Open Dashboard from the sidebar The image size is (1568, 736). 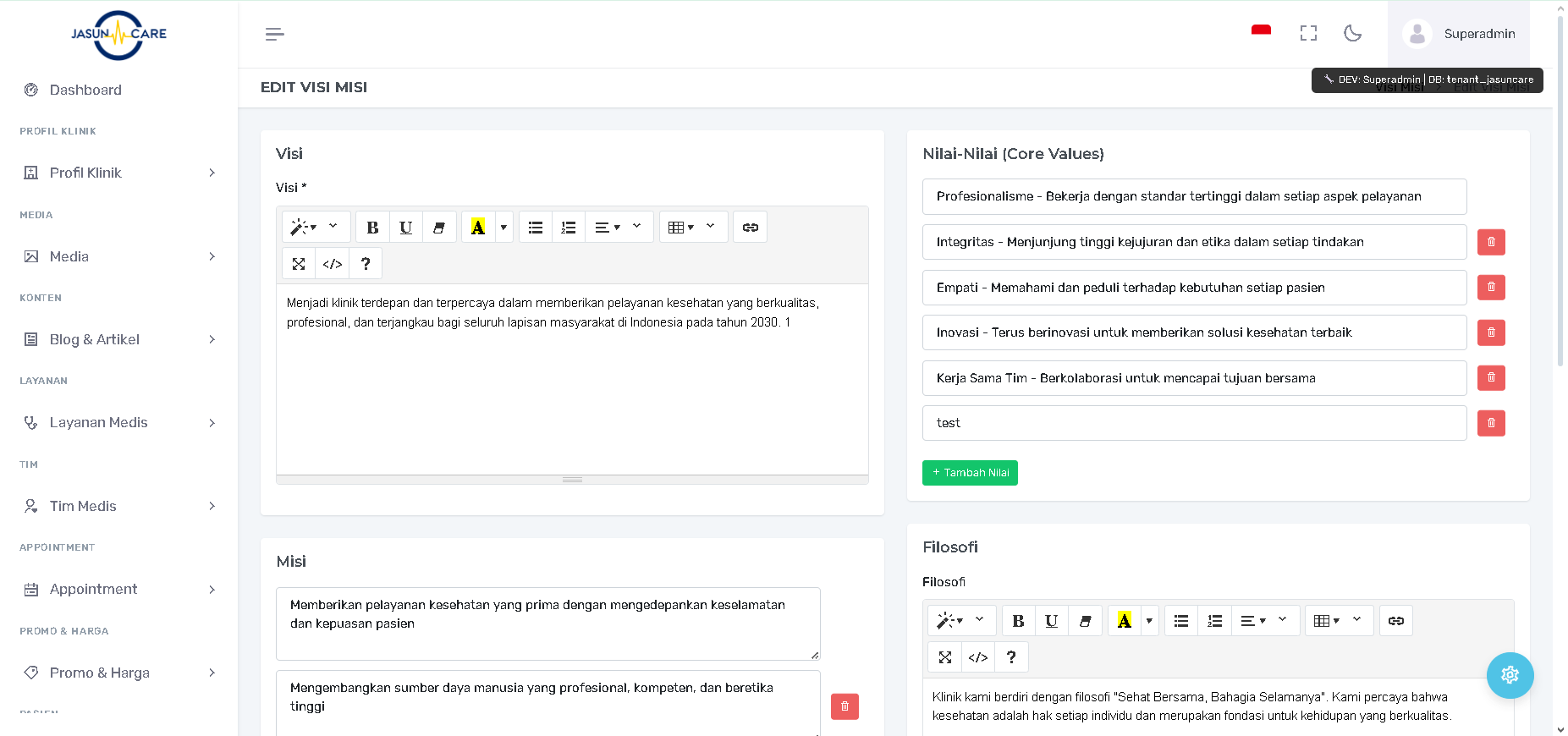[x=85, y=90]
